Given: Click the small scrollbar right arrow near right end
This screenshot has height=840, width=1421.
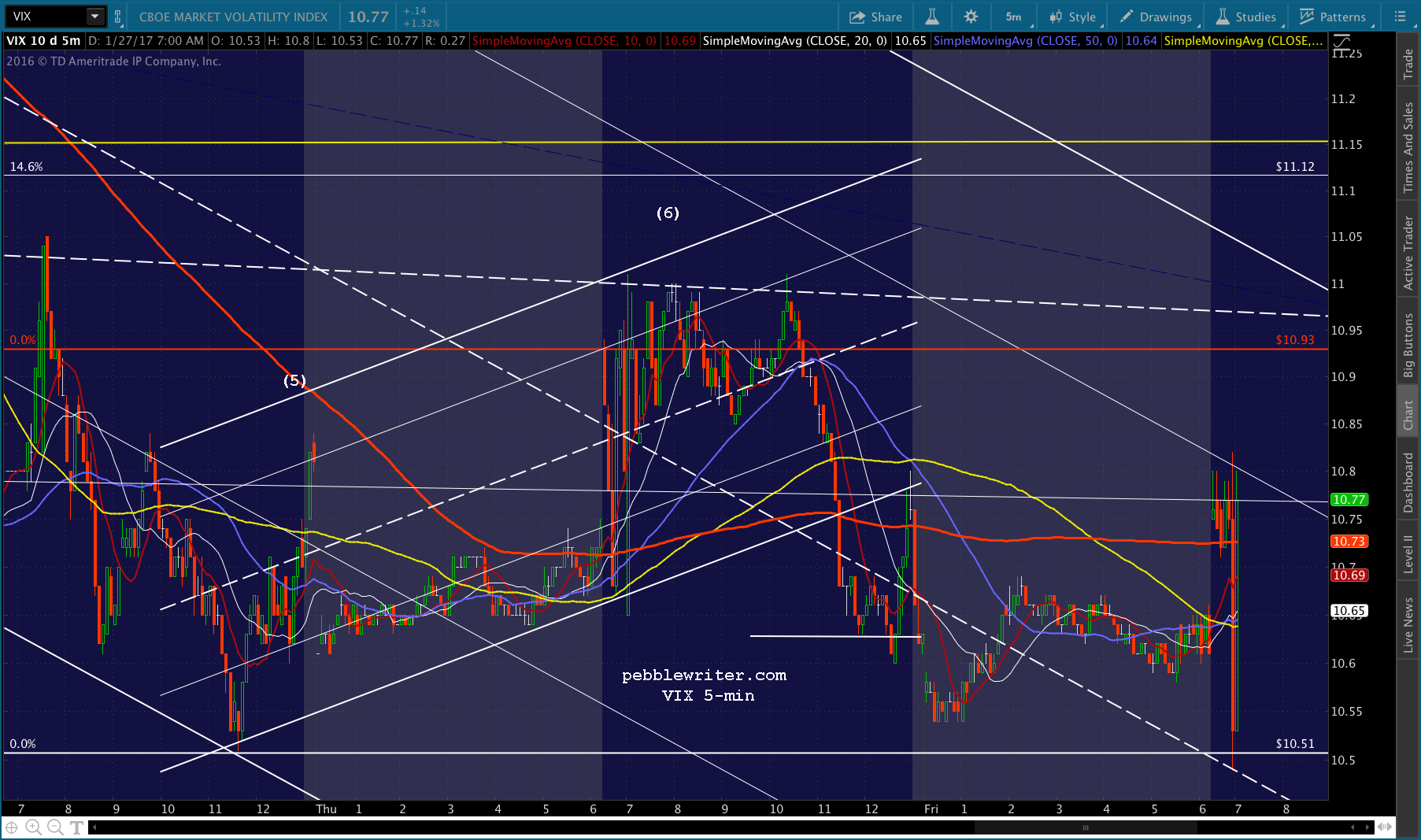Looking at the screenshot, I should click(1367, 827).
